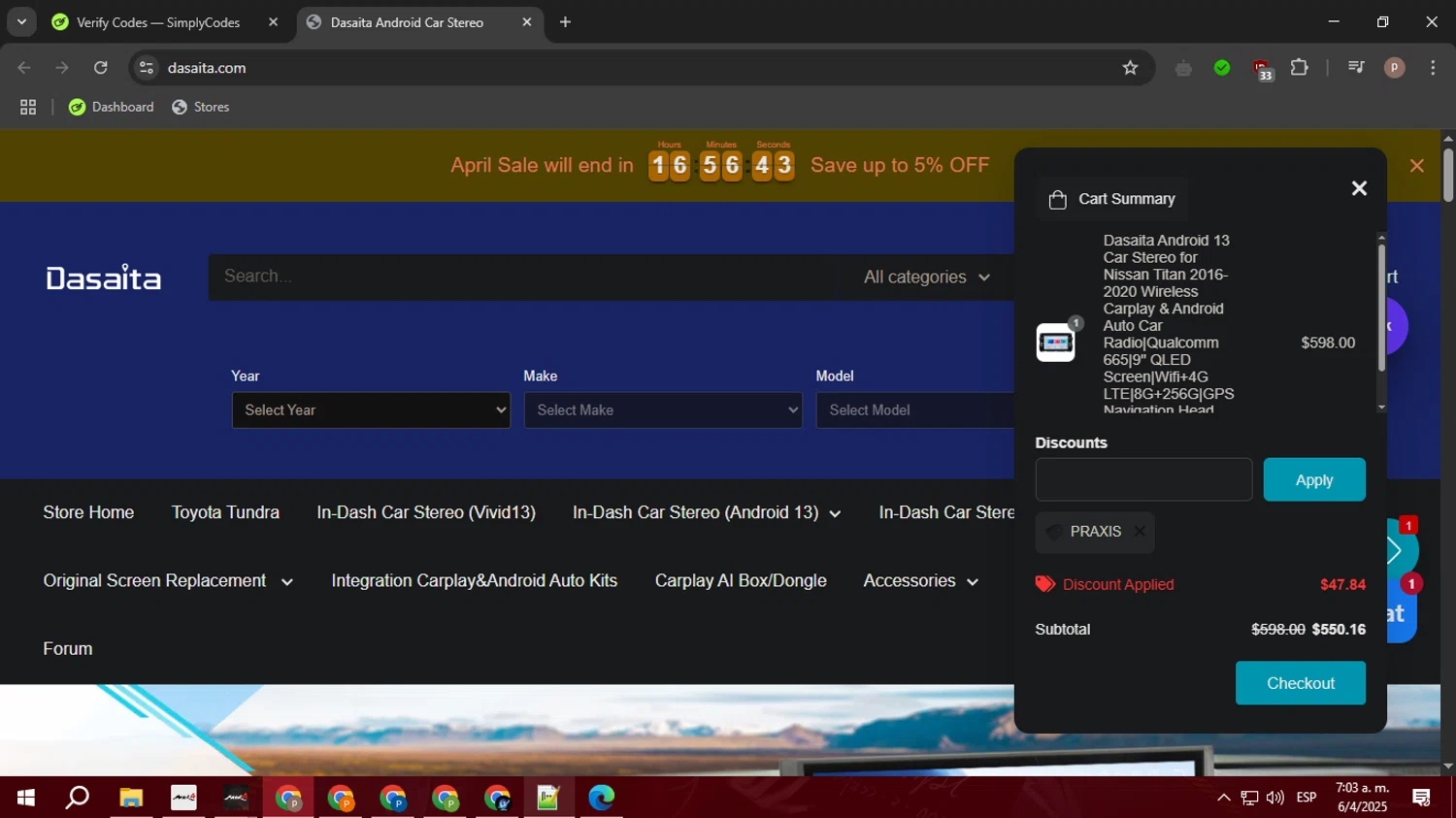Click the red extension icon with badge 33
The height and width of the screenshot is (818, 1456).
tap(1262, 69)
